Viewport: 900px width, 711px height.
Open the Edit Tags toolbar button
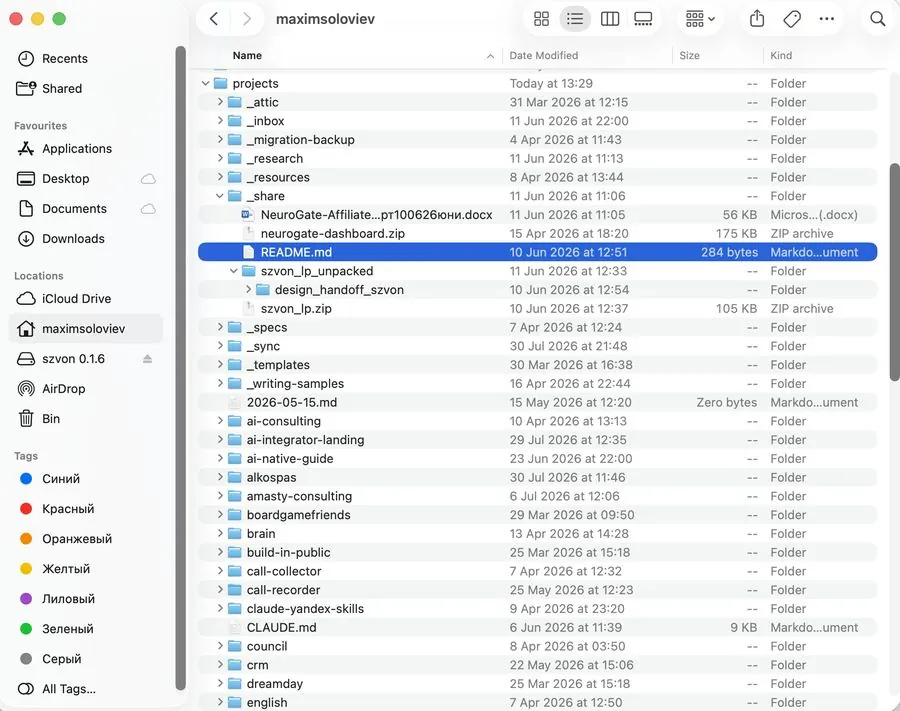792,19
